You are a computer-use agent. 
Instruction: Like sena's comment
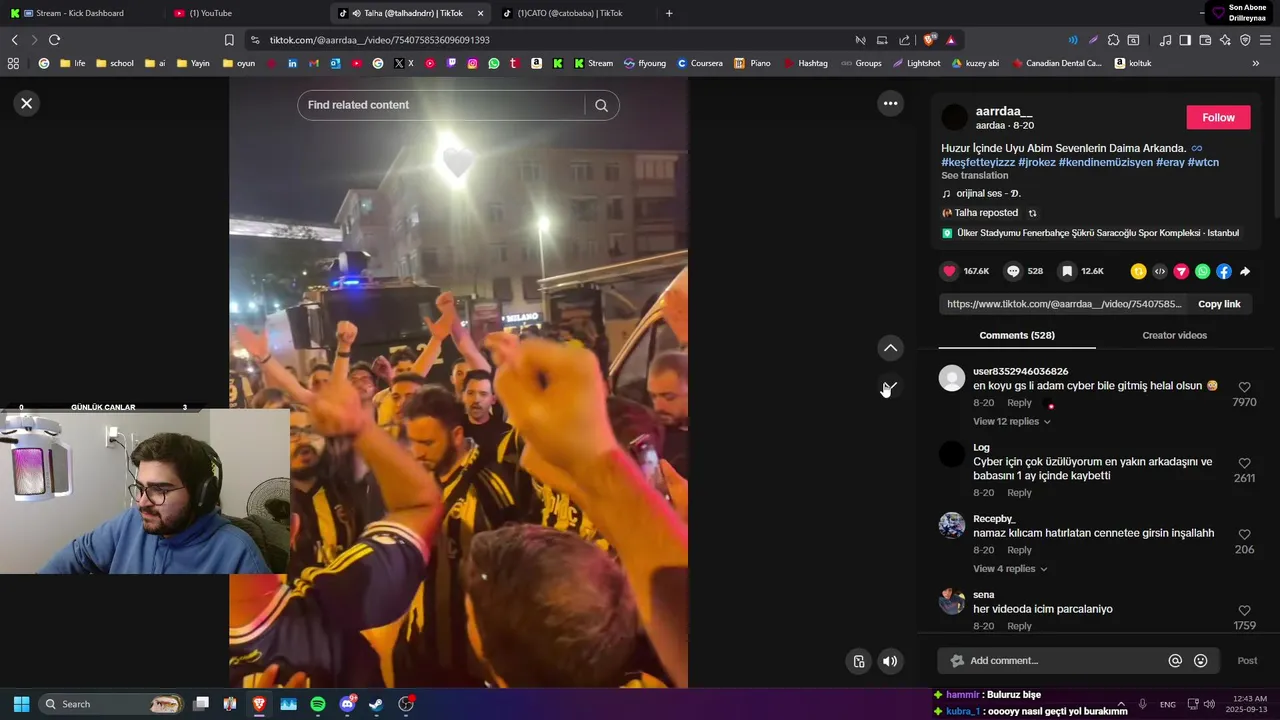pyautogui.click(x=1244, y=610)
